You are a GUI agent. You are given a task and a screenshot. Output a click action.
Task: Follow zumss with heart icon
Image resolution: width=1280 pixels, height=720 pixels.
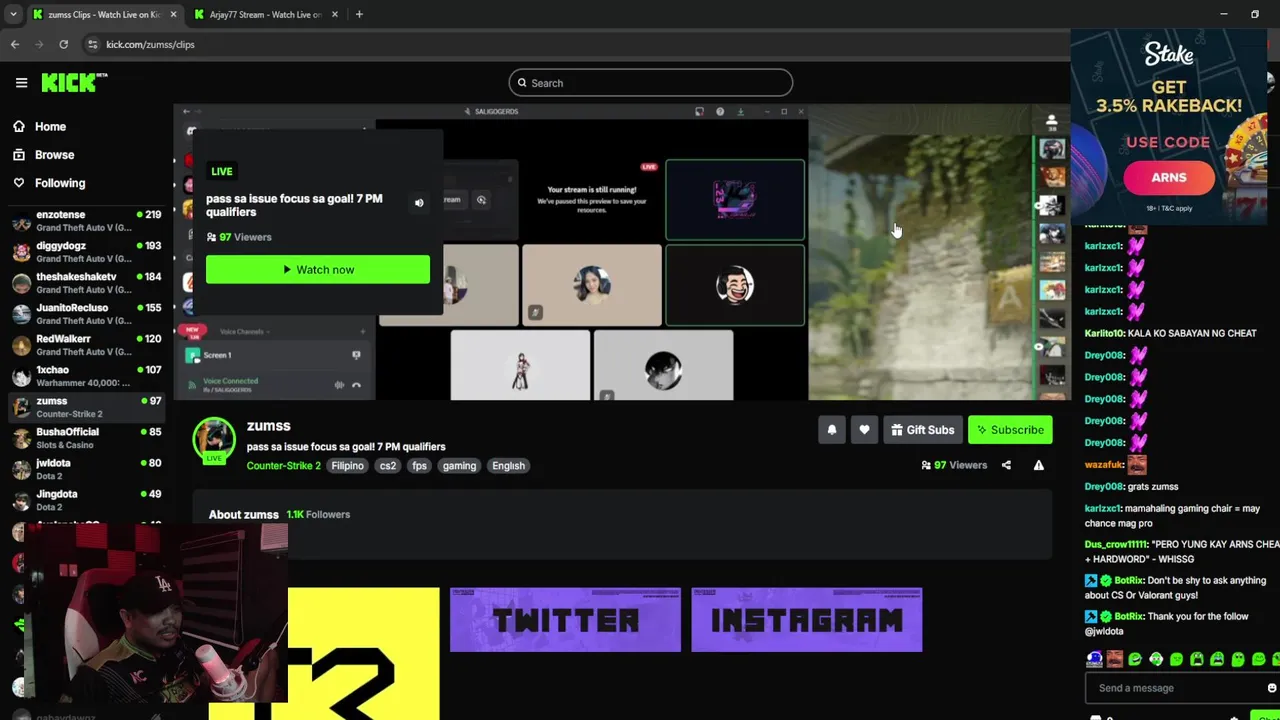coord(864,430)
